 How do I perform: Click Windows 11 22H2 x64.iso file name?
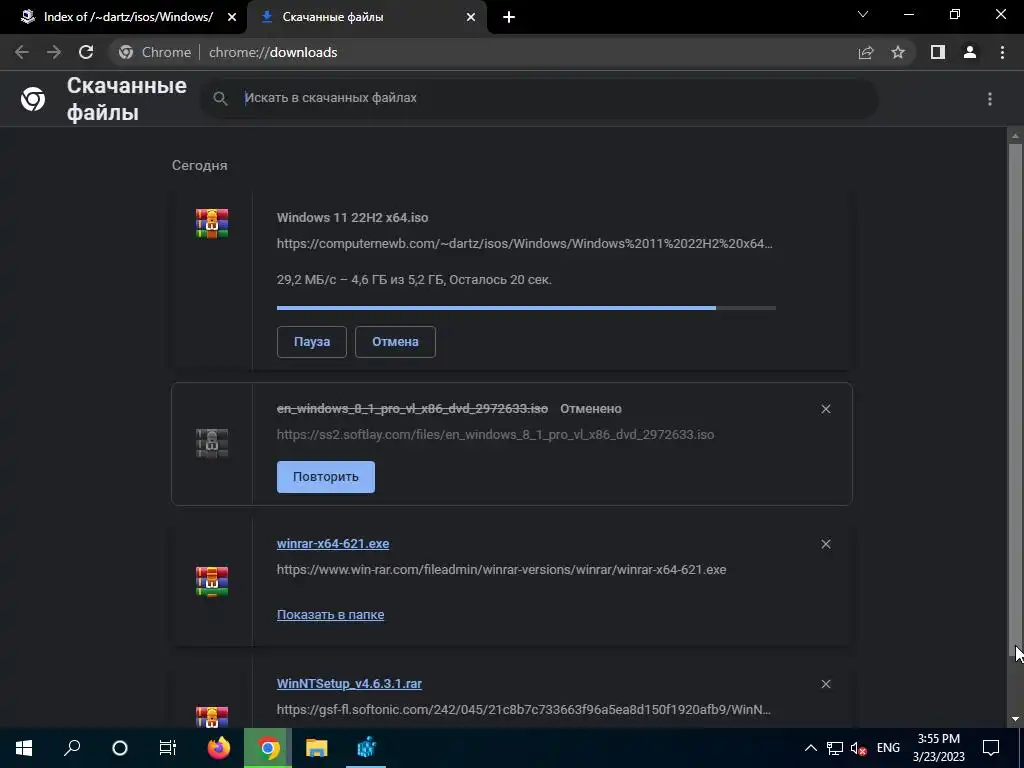(353, 217)
